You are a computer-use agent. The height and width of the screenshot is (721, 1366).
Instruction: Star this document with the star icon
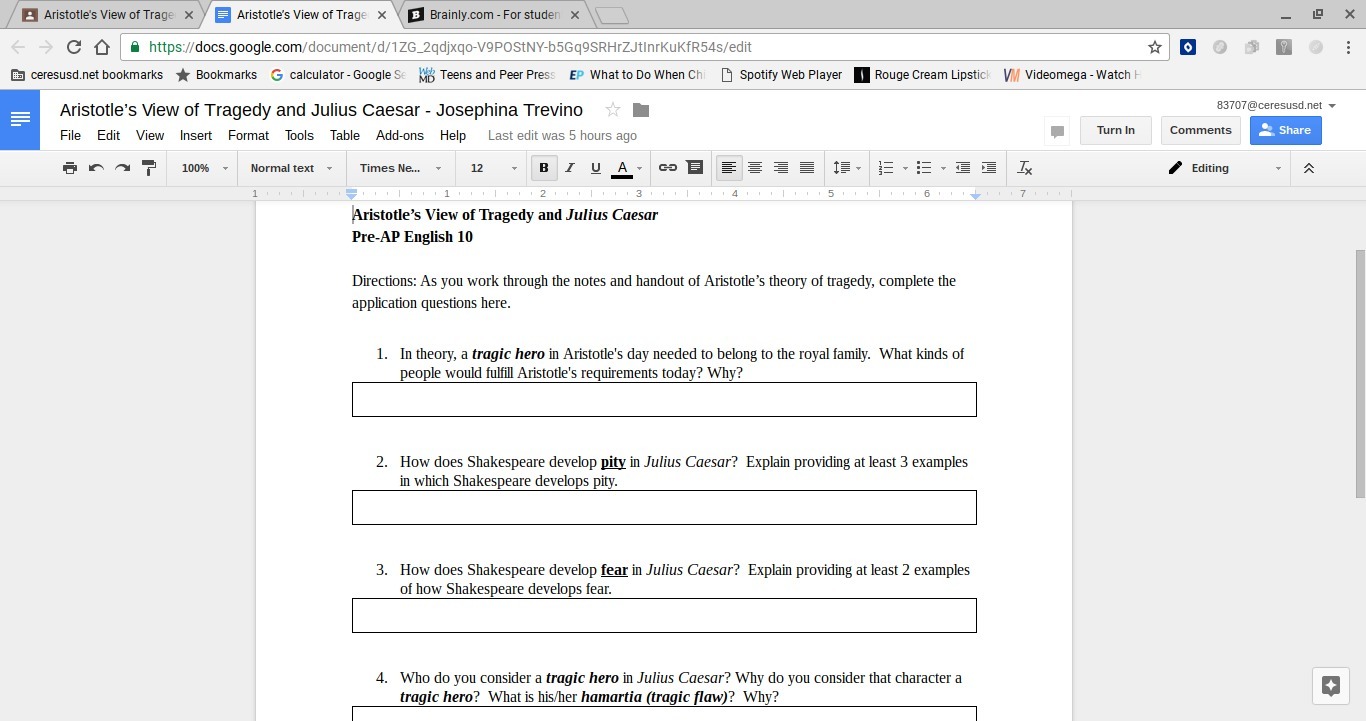pos(613,110)
